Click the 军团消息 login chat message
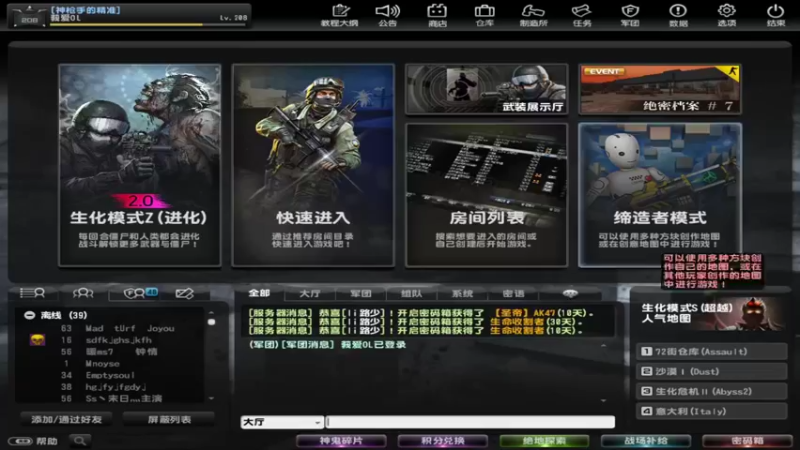Viewport: 800px width, 450px height. (327, 345)
